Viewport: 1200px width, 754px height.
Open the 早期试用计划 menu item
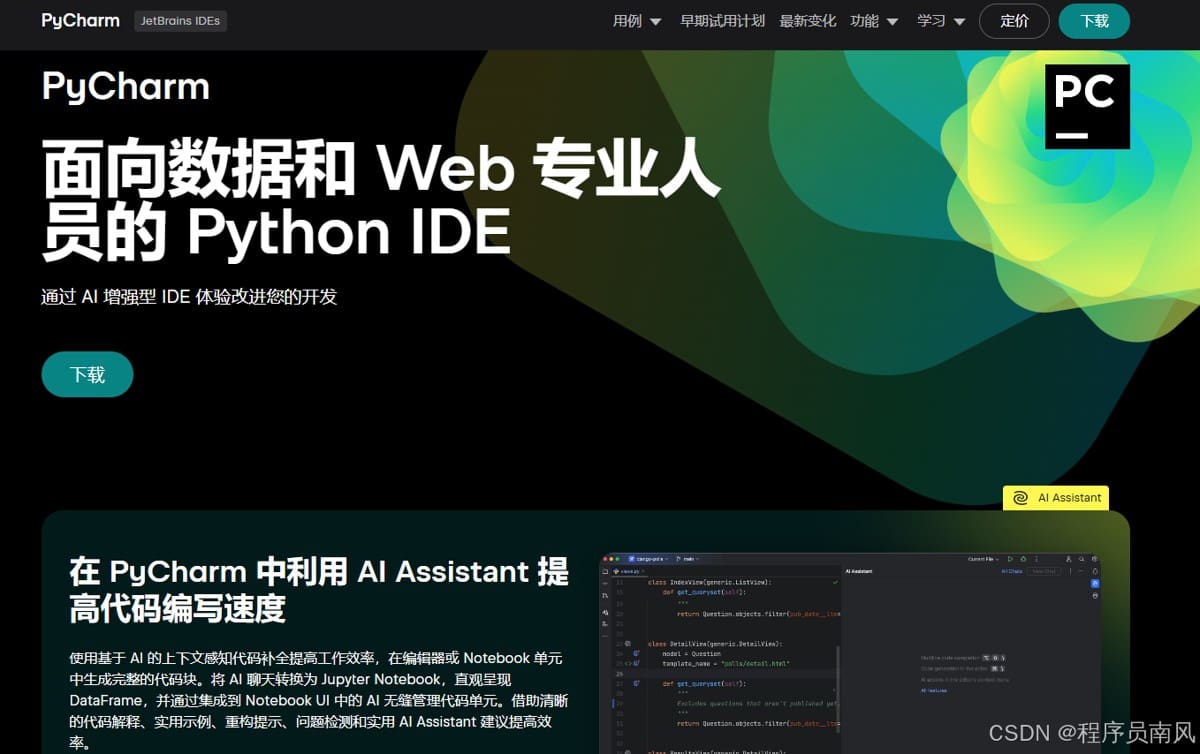(x=722, y=21)
